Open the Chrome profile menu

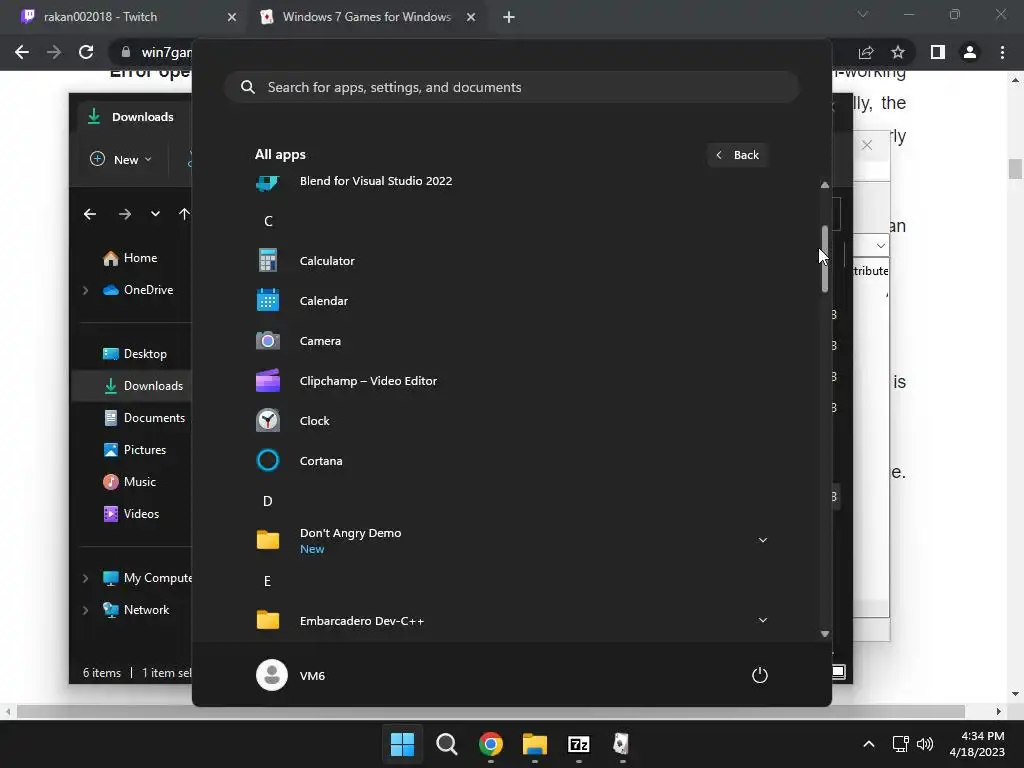point(970,52)
